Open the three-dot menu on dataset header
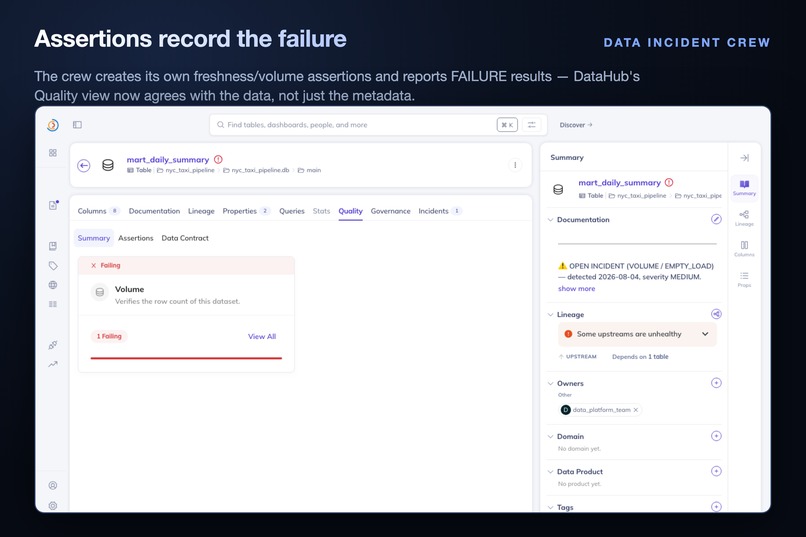Viewport: 806px width, 537px height. [515, 165]
